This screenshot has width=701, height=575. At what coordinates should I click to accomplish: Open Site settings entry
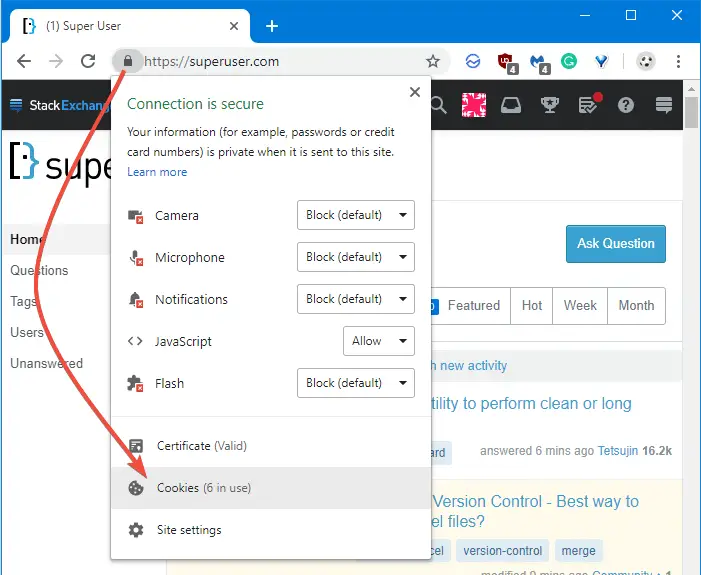(271, 530)
